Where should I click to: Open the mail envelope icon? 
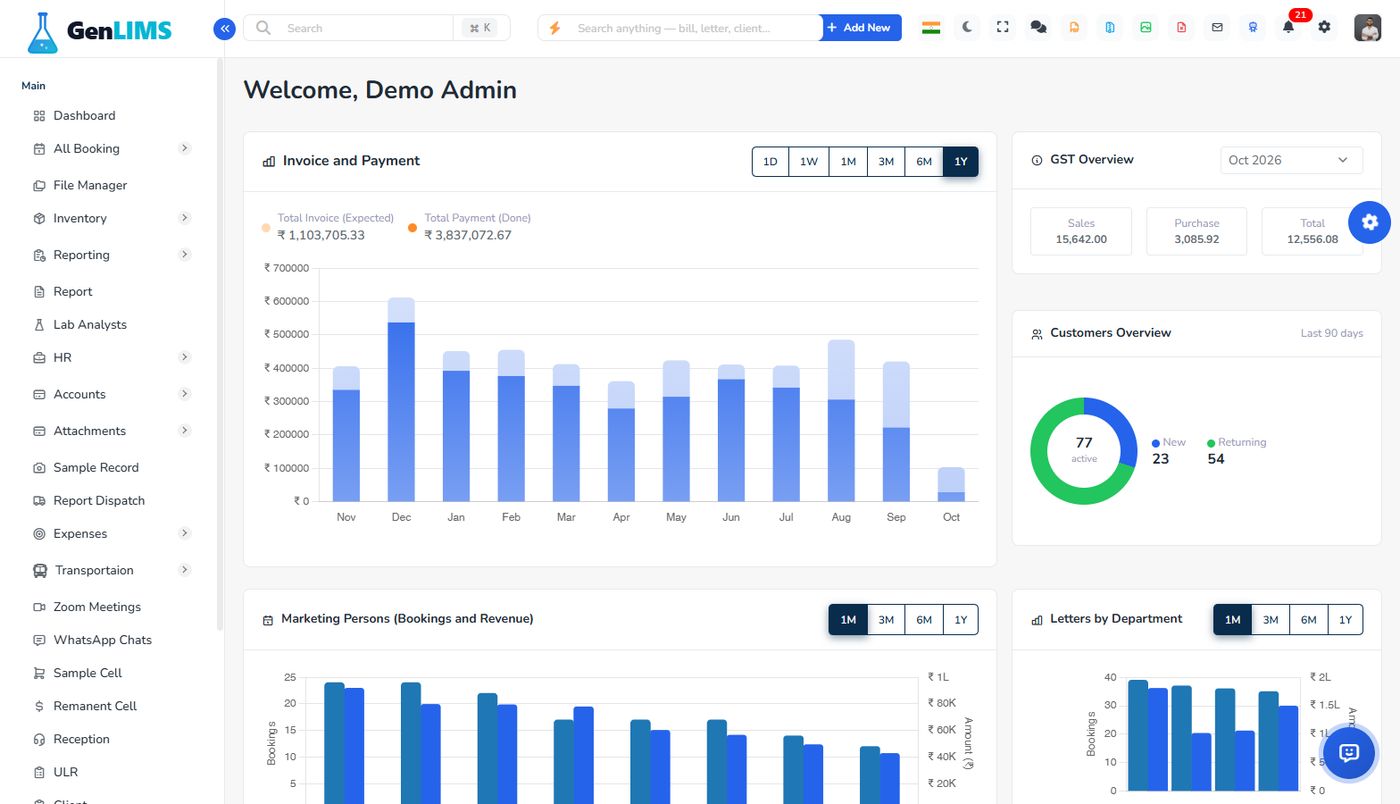click(1217, 28)
